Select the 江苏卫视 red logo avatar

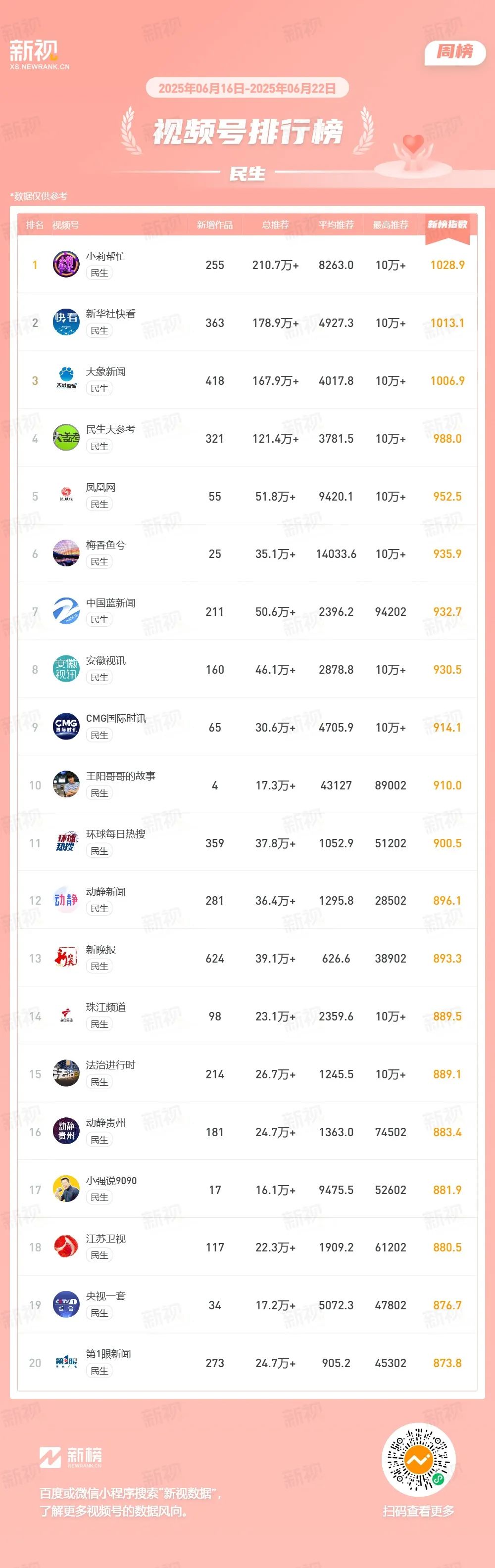(x=66, y=1246)
